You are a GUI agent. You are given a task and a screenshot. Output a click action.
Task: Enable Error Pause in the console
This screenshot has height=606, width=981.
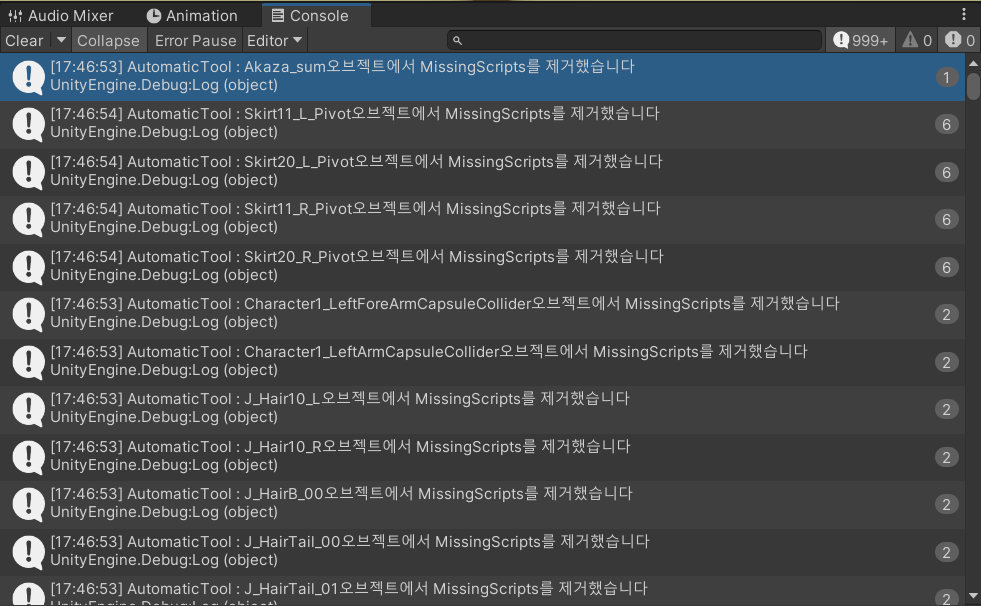[x=194, y=40]
